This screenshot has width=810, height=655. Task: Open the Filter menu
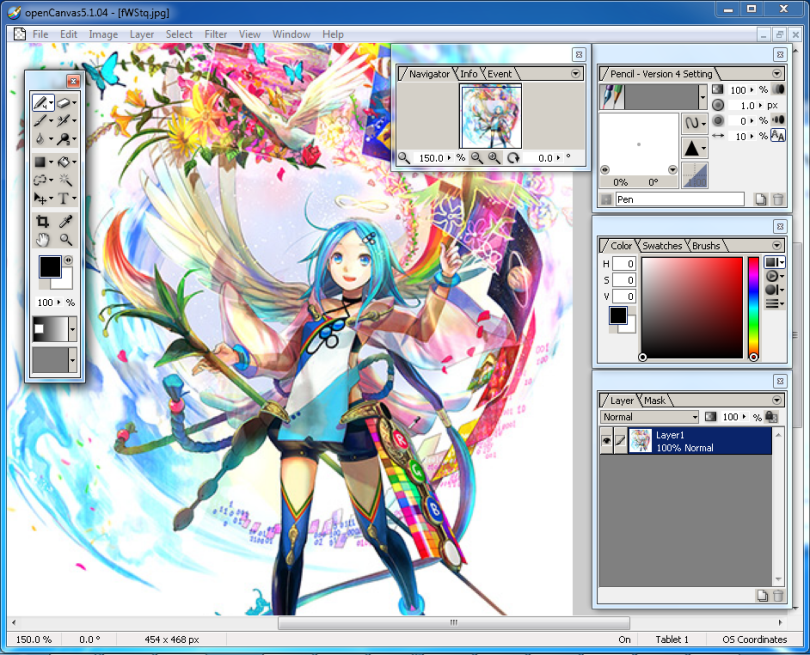click(215, 33)
